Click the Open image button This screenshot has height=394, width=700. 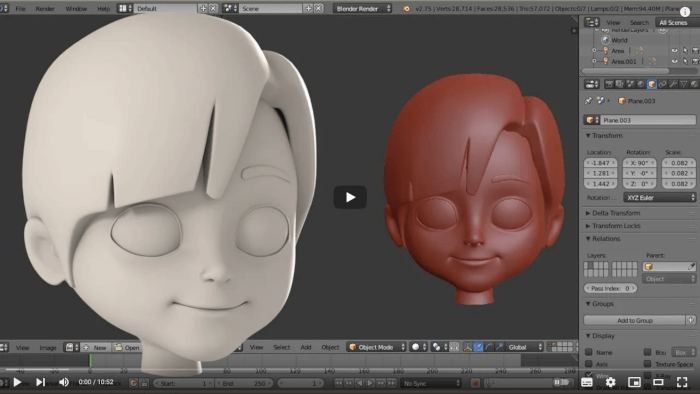tap(127, 348)
